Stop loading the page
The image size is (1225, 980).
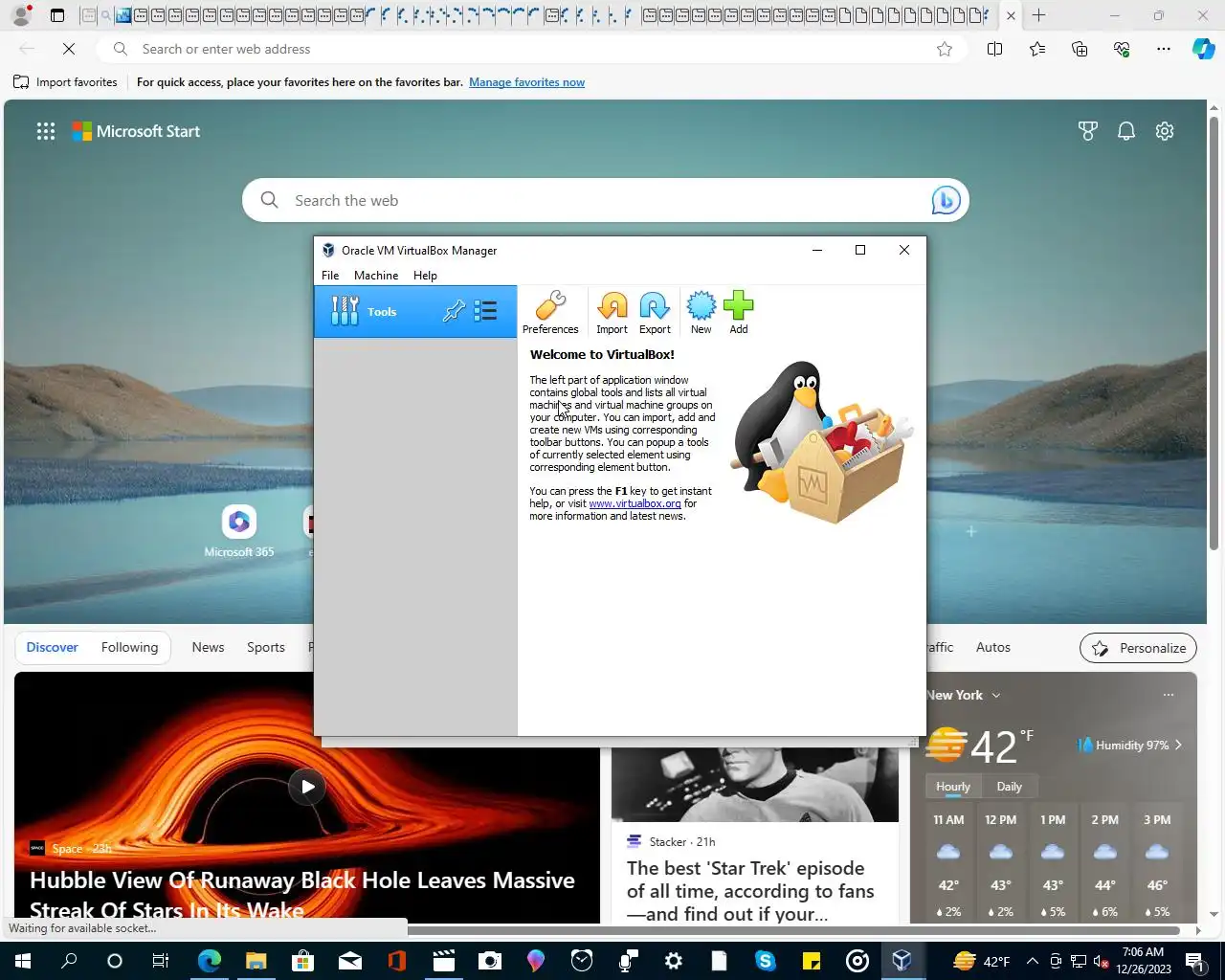69,49
